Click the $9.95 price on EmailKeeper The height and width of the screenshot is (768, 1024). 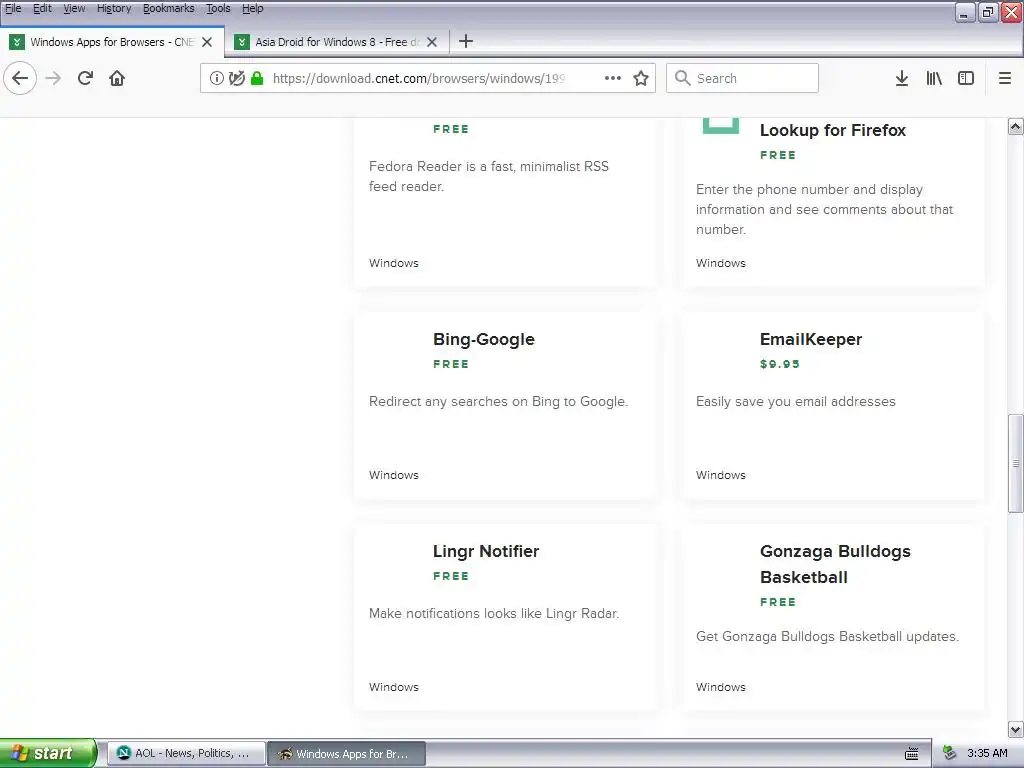pos(780,364)
